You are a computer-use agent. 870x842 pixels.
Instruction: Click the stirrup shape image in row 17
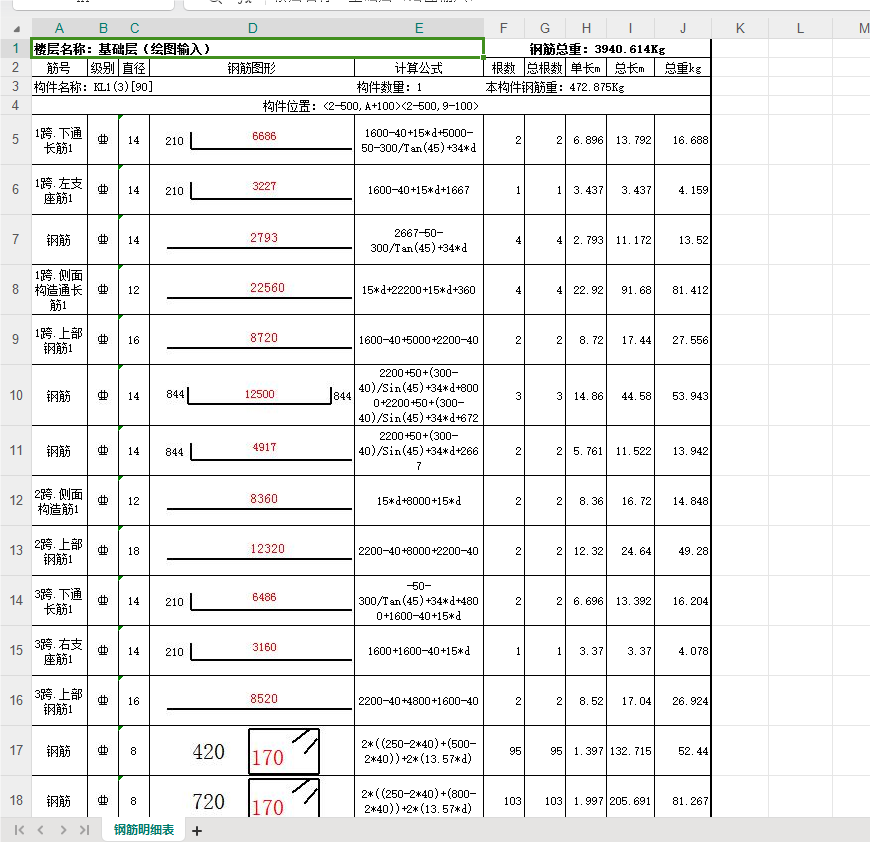[284, 751]
